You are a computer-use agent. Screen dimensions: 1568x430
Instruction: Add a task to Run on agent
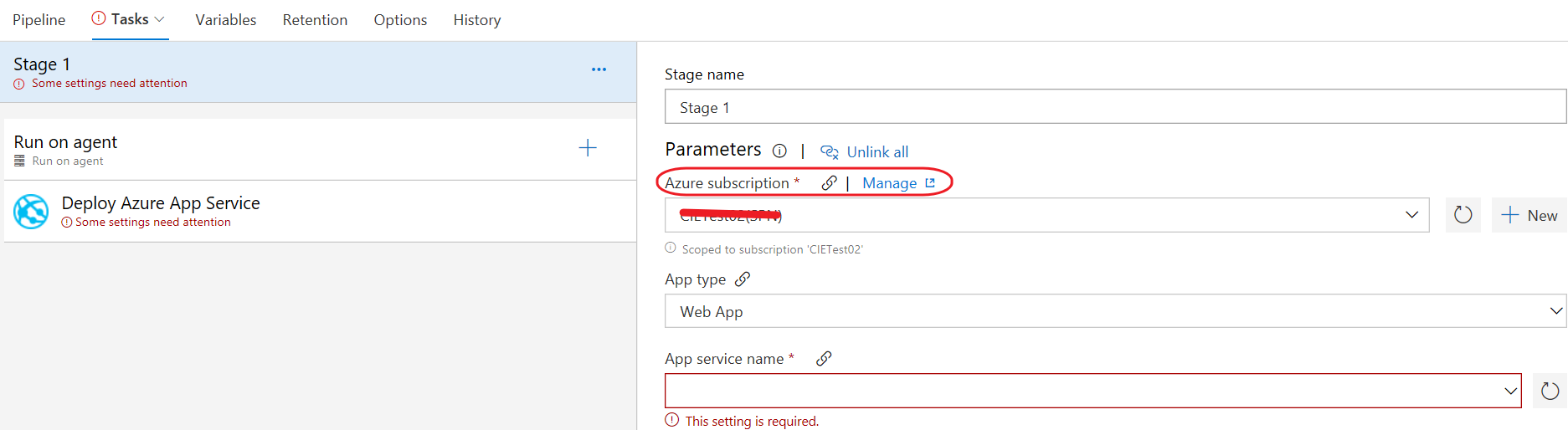pyautogui.click(x=588, y=148)
